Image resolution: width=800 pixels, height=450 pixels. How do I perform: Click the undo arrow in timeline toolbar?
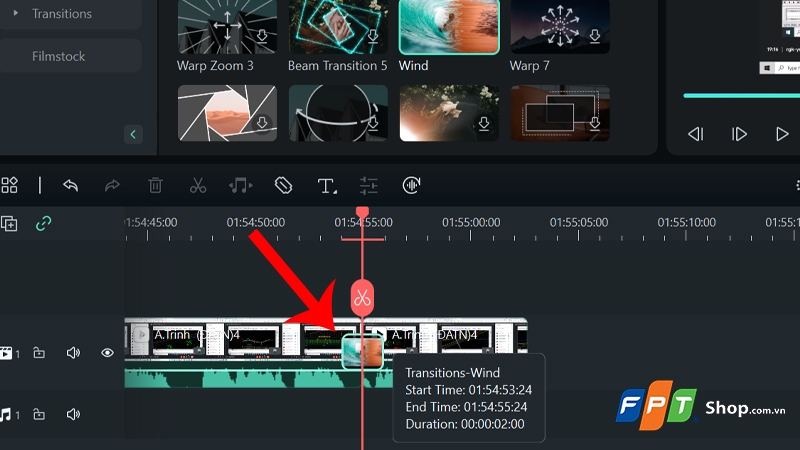click(70, 185)
